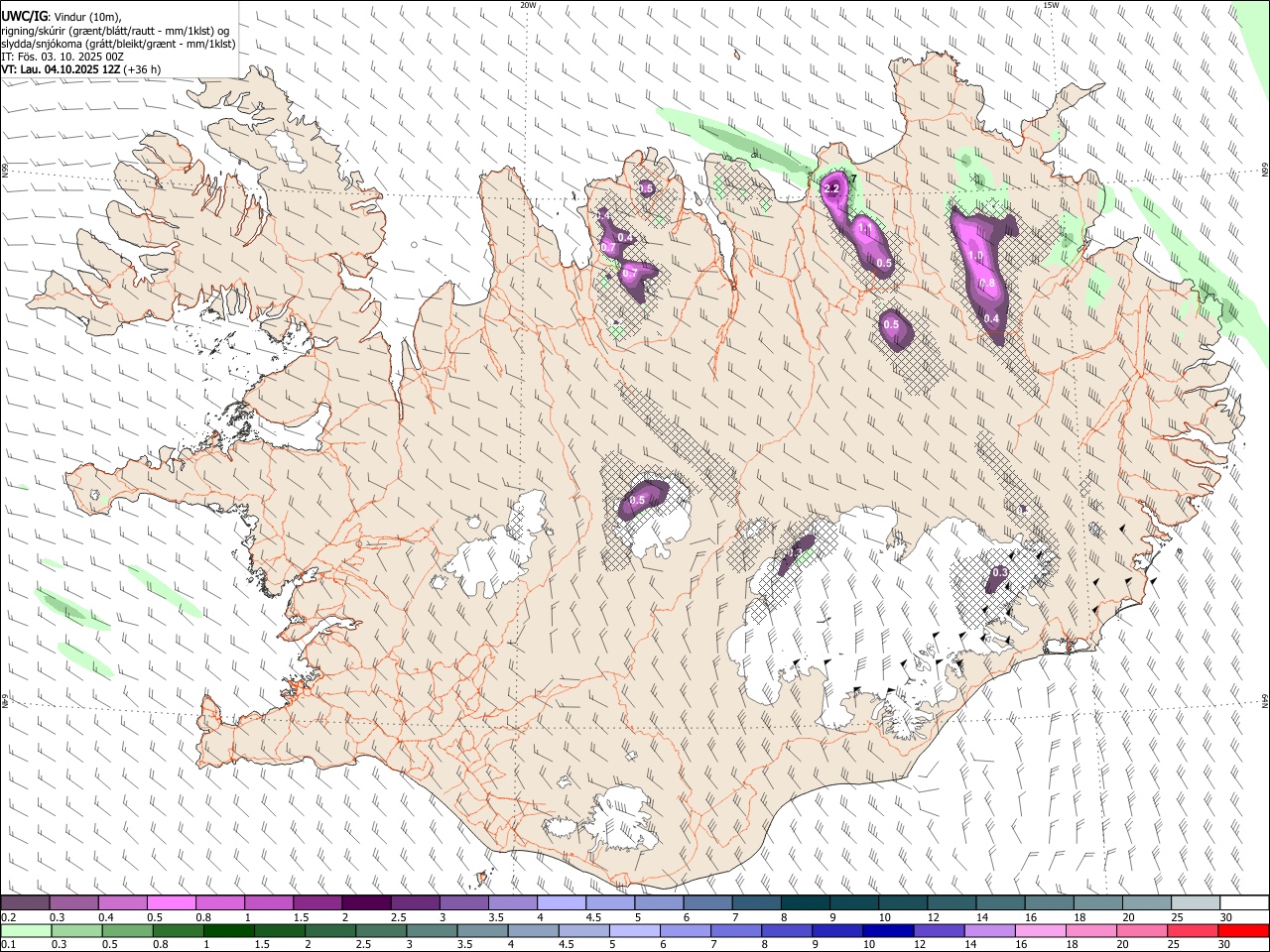This screenshot has width=1270, height=952.
Task: Click the 'UWC/IG: Vindur (10m)' title line
Action: (61, 16)
